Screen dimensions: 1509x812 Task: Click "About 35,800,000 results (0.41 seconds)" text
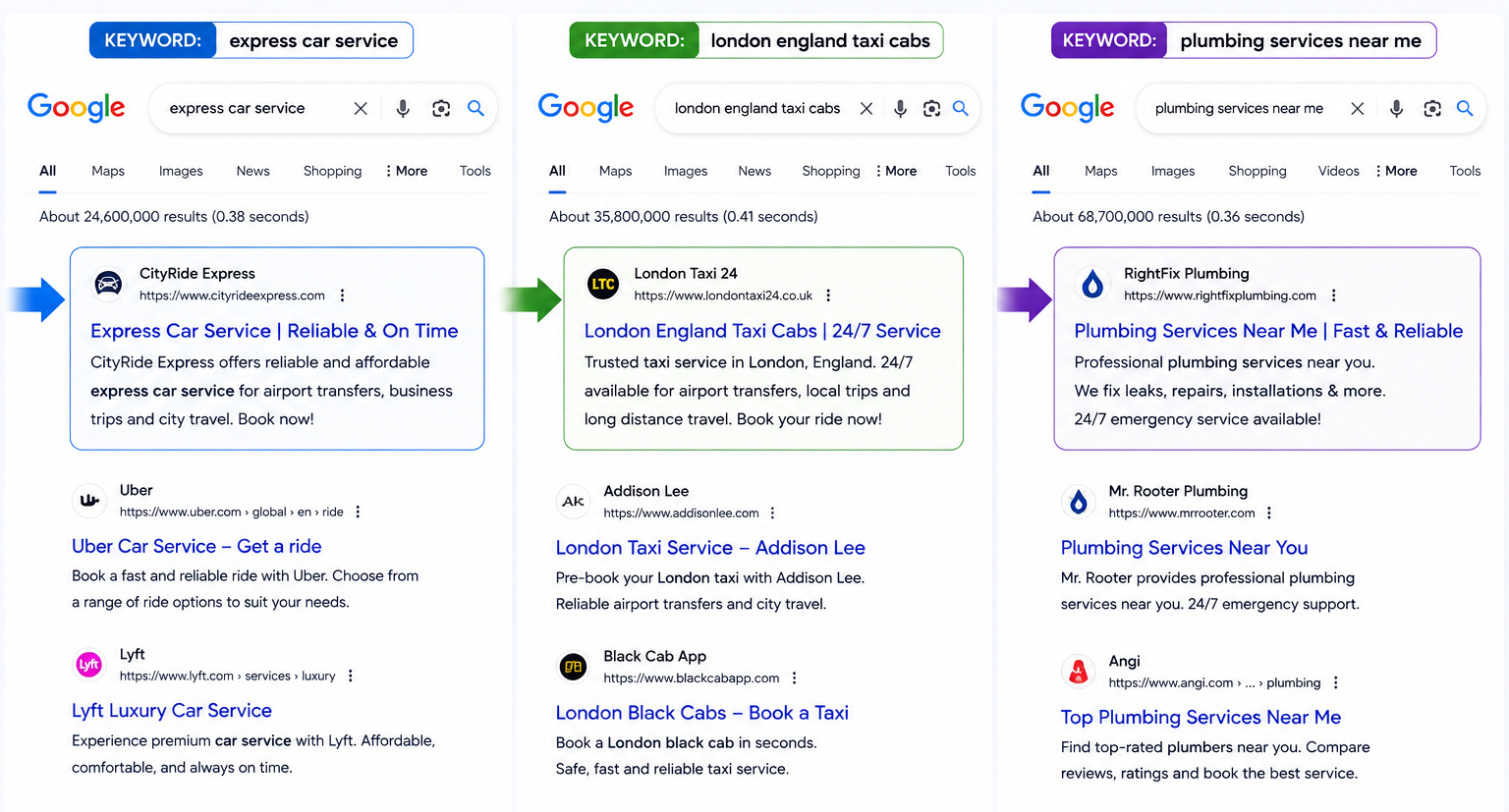point(683,217)
